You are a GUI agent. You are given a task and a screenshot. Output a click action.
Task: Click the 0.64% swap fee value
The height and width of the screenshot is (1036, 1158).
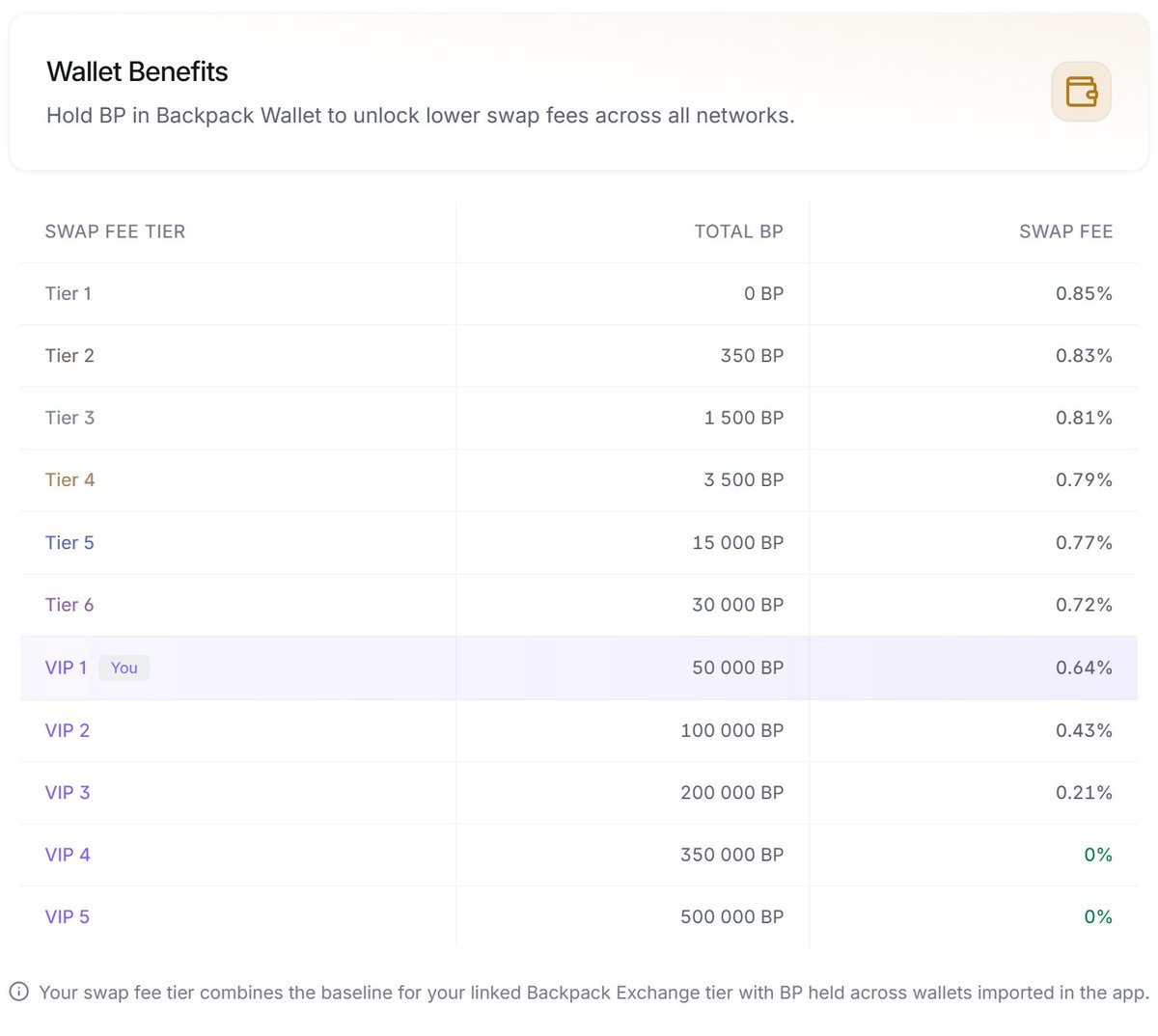1084,668
